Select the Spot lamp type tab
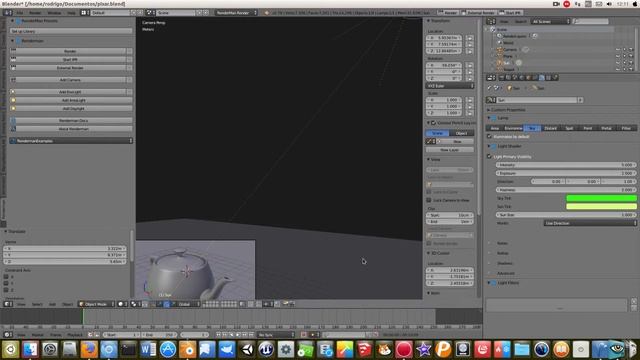The height and width of the screenshot is (360, 640). click(x=569, y=128)
